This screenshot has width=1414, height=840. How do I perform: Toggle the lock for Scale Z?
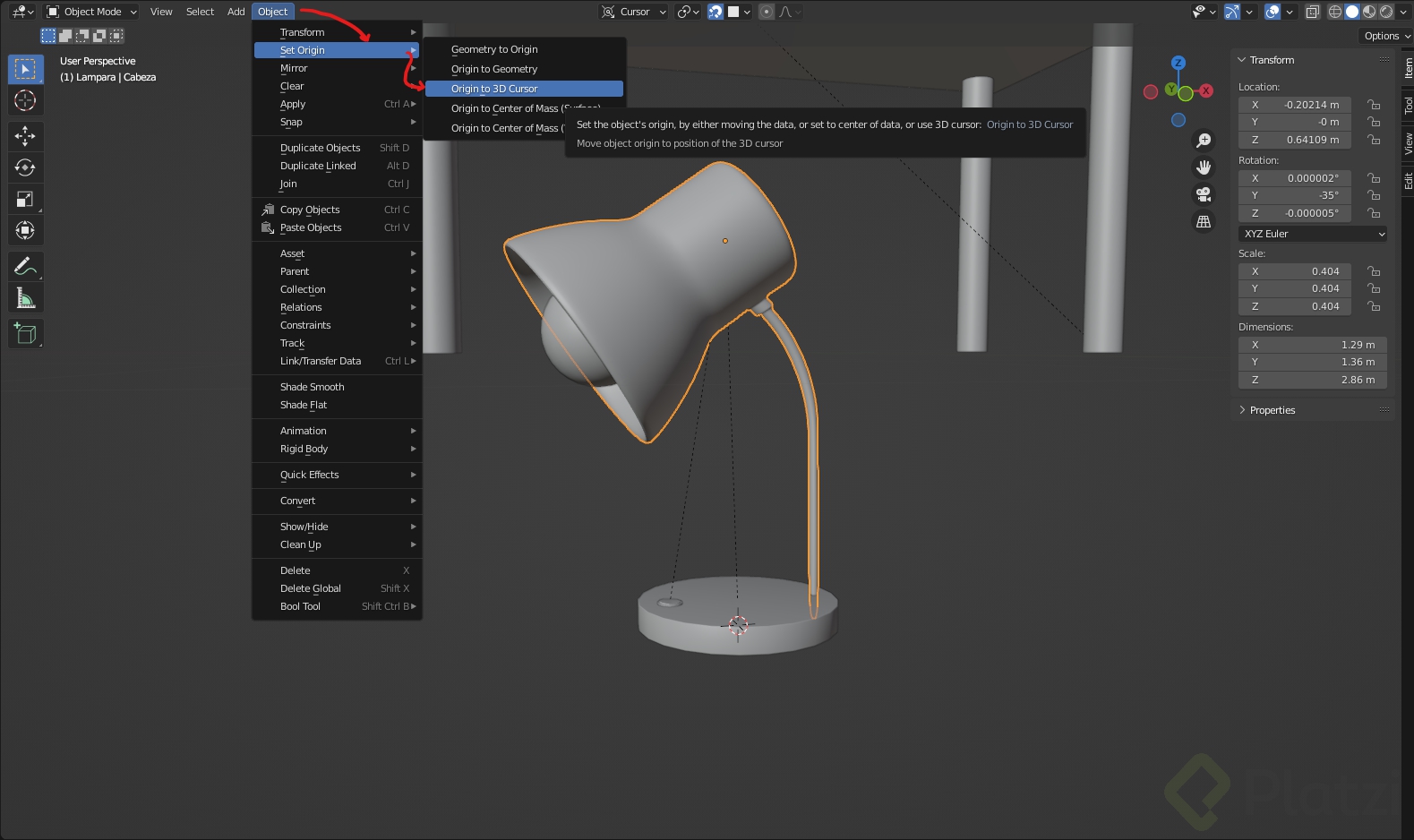(1374, 306)
